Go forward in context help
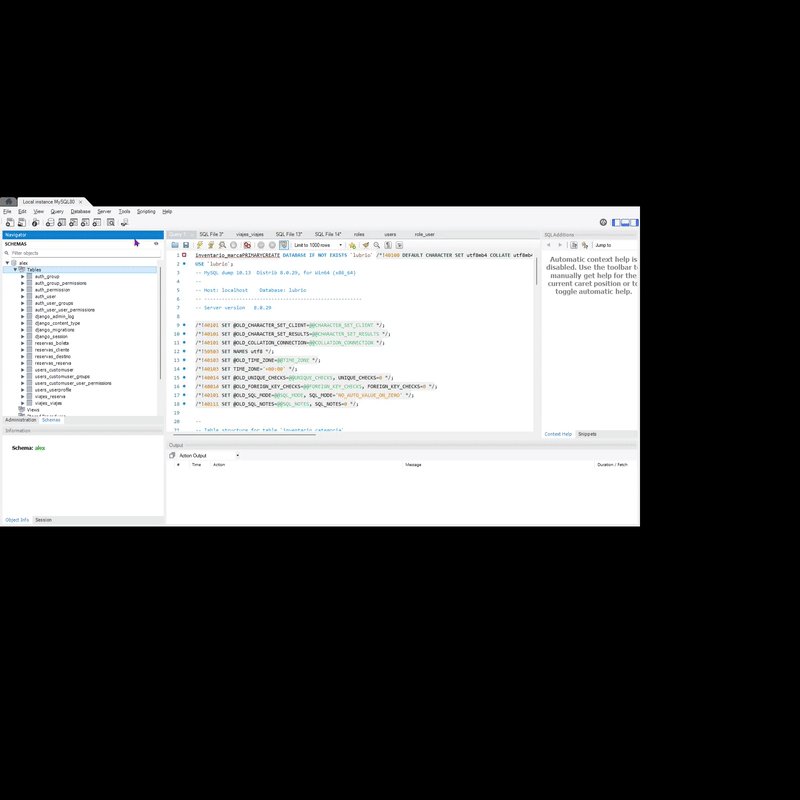 (x=560, y=245)
